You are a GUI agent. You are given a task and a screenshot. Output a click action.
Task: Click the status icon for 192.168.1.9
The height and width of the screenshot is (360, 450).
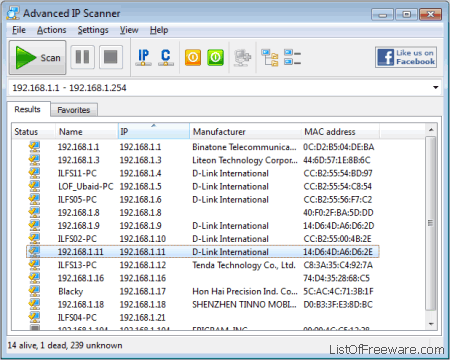(x=34, y=225)
